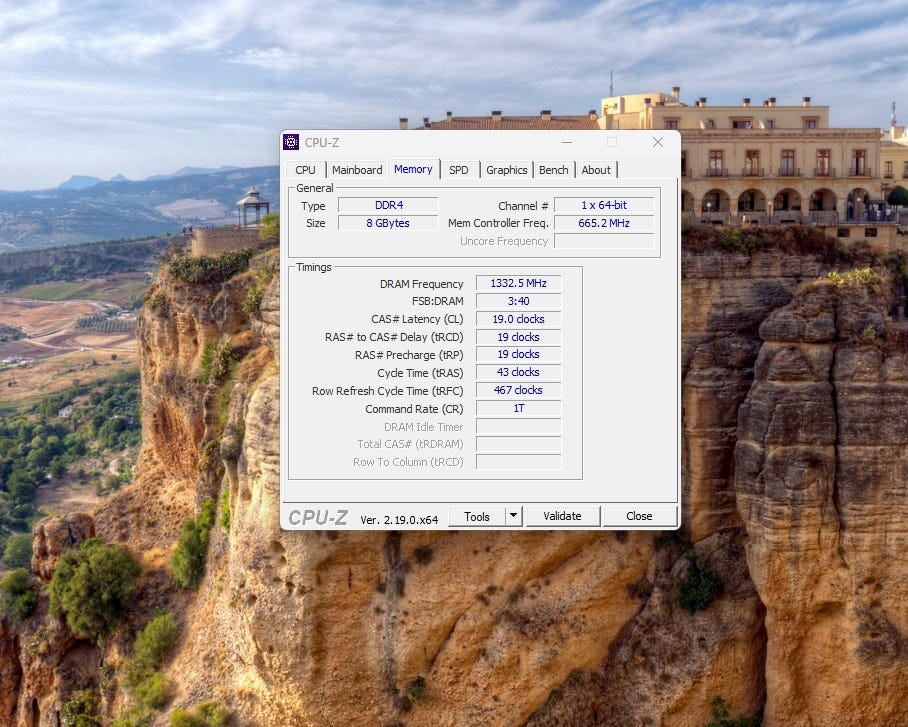Click the Command Rate (CR) label

pyautogui.click(x=414, y=409)
